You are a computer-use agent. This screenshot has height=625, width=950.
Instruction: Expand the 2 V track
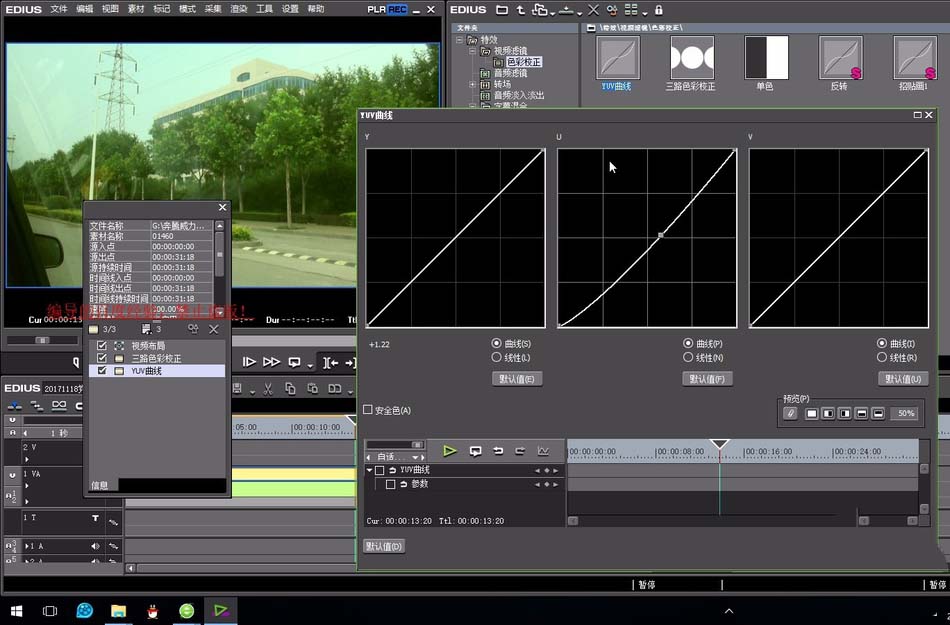pyautogui.click(x=27, y=459)
